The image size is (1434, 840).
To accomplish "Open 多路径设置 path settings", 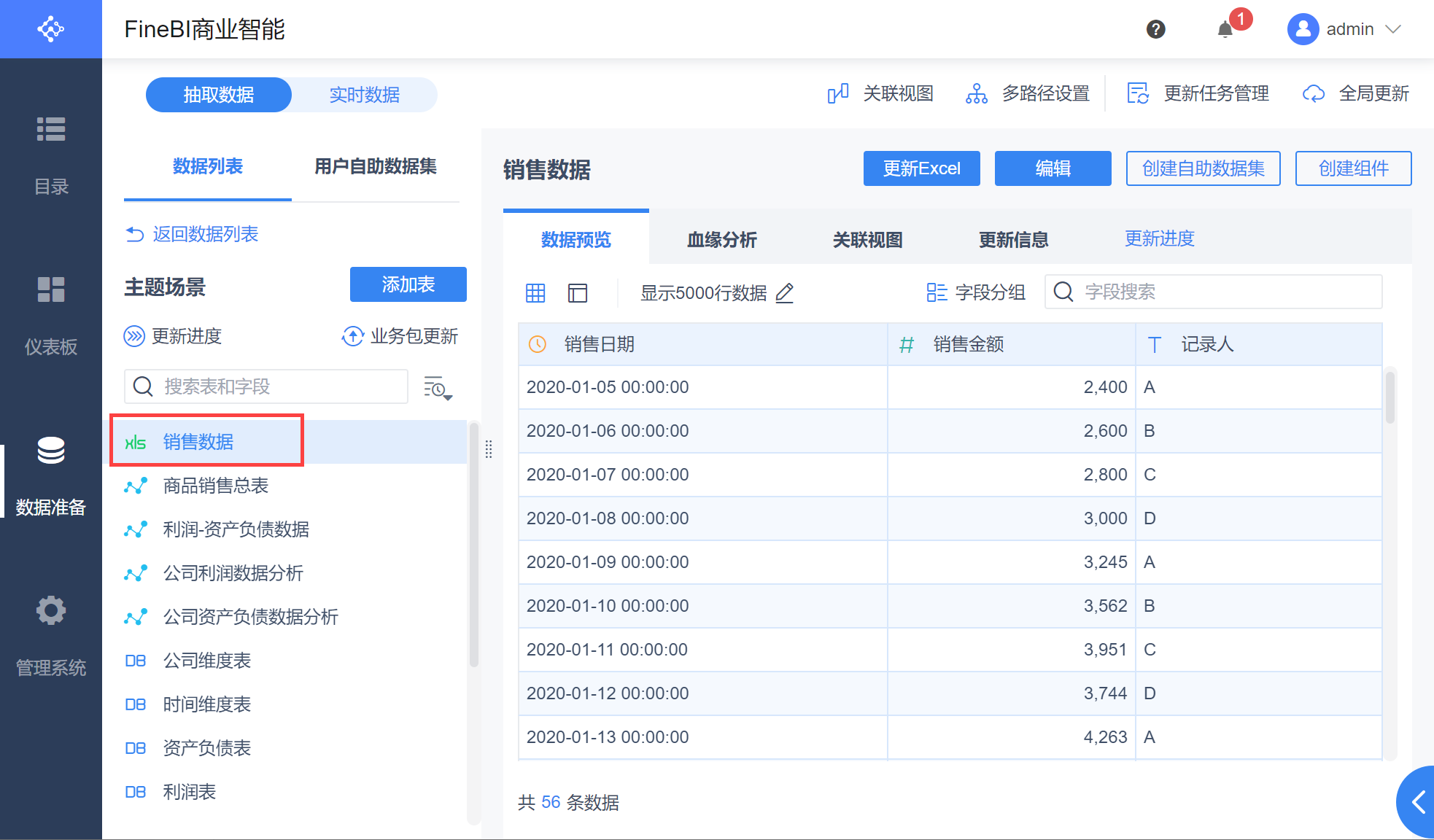I will pyautogui.click(x=1028, y=93).
